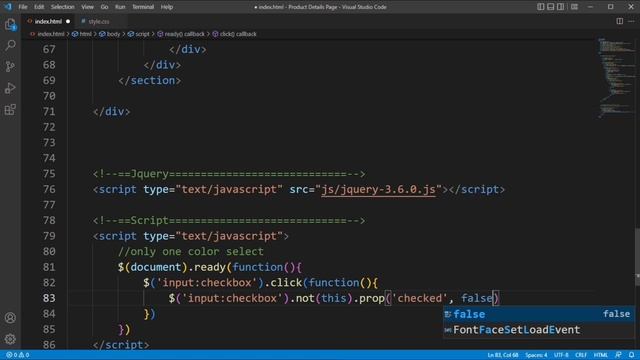Click line number 83

point(49,298)
